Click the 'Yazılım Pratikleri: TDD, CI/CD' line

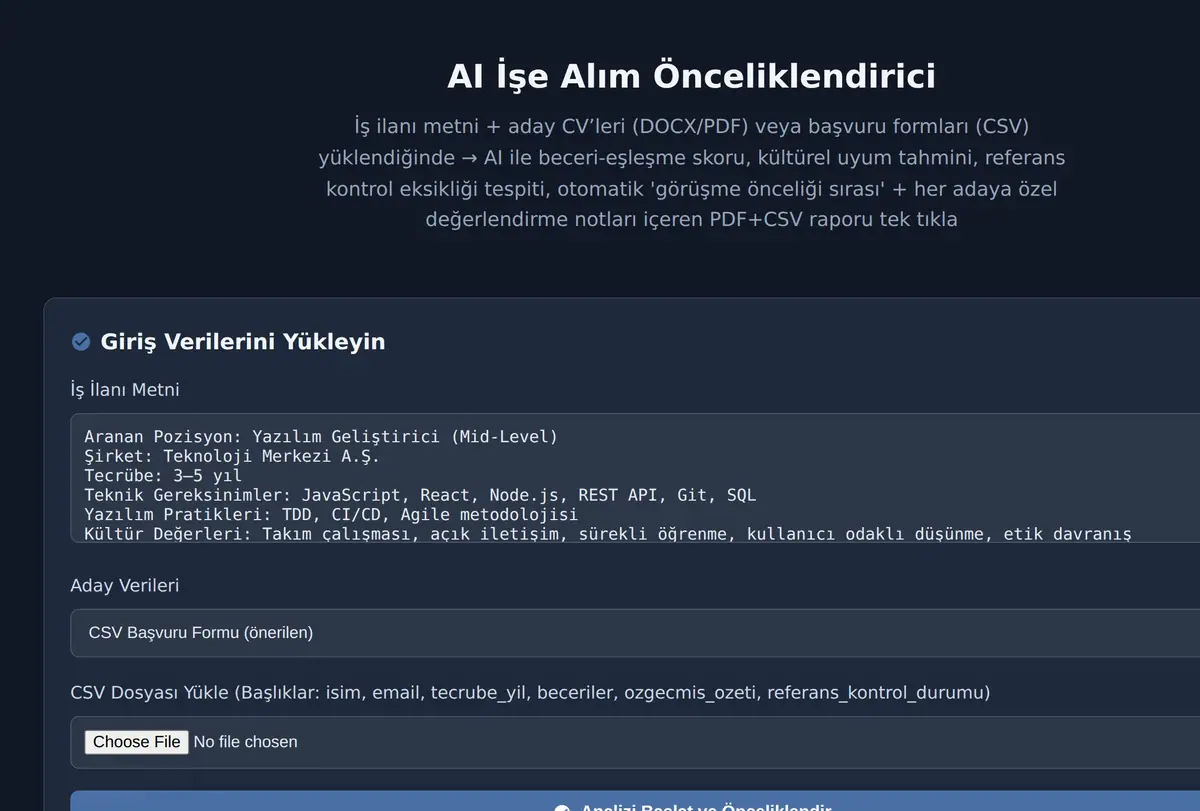pos(331,515)
